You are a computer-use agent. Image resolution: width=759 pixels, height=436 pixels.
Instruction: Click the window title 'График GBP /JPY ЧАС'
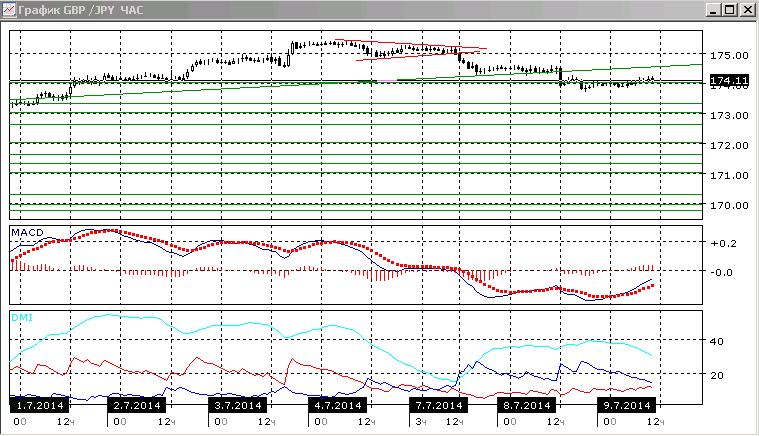(80, 10)
